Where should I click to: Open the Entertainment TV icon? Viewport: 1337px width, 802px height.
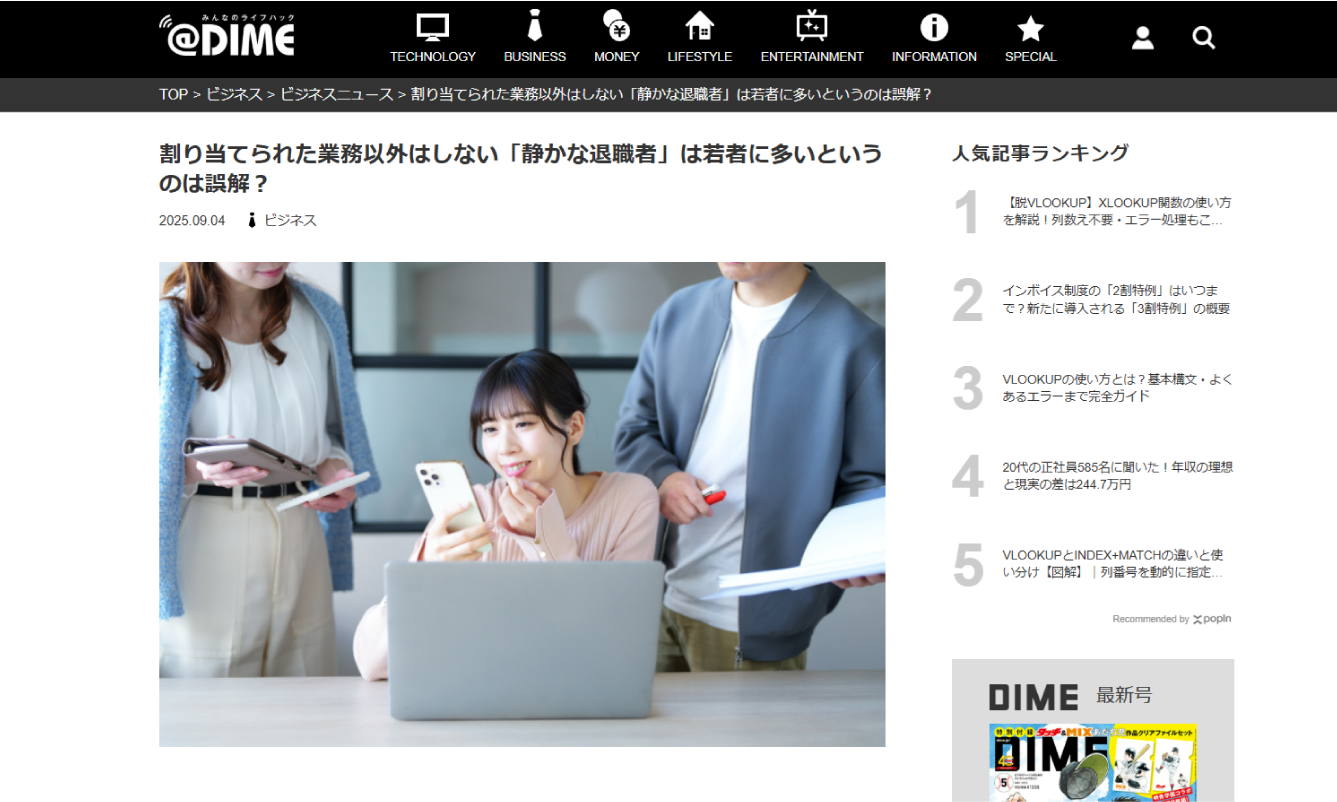pos(811,26)
